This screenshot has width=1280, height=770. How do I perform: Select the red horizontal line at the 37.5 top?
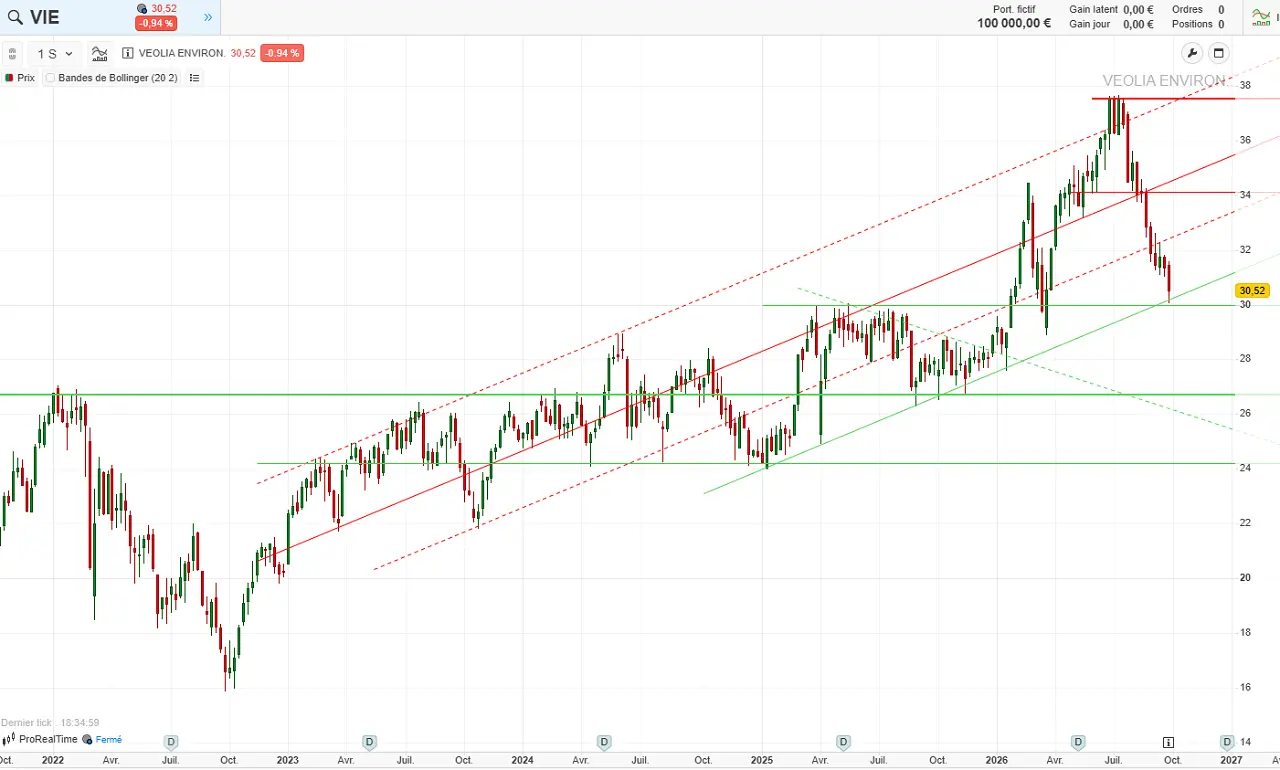tap(1163, 98)
